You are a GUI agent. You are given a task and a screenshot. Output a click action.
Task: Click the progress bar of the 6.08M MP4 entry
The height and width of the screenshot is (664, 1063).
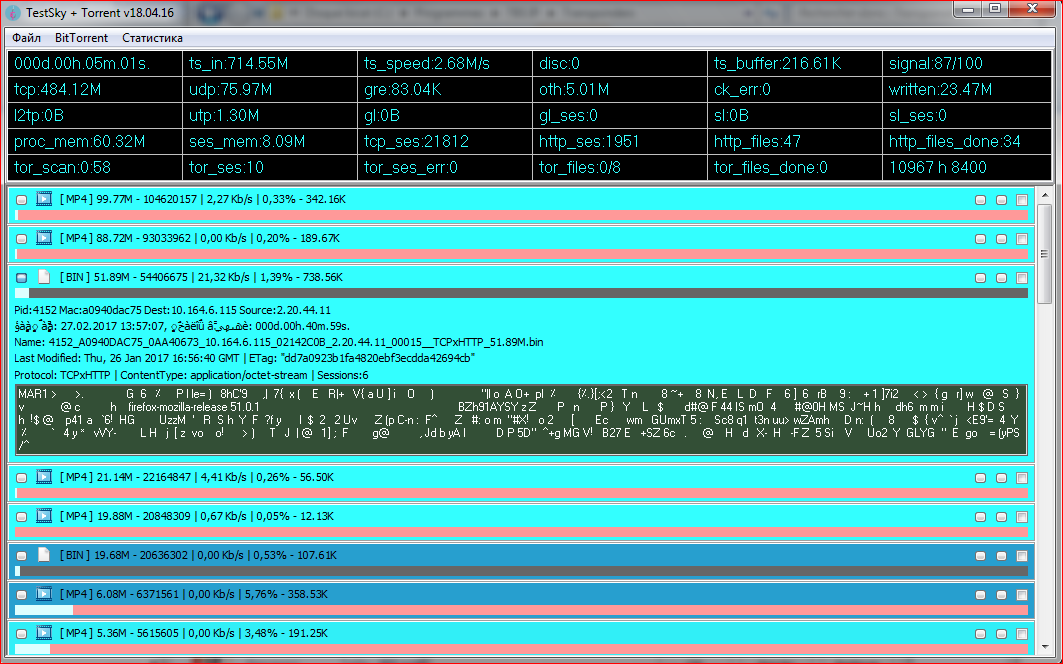point(520,609)
